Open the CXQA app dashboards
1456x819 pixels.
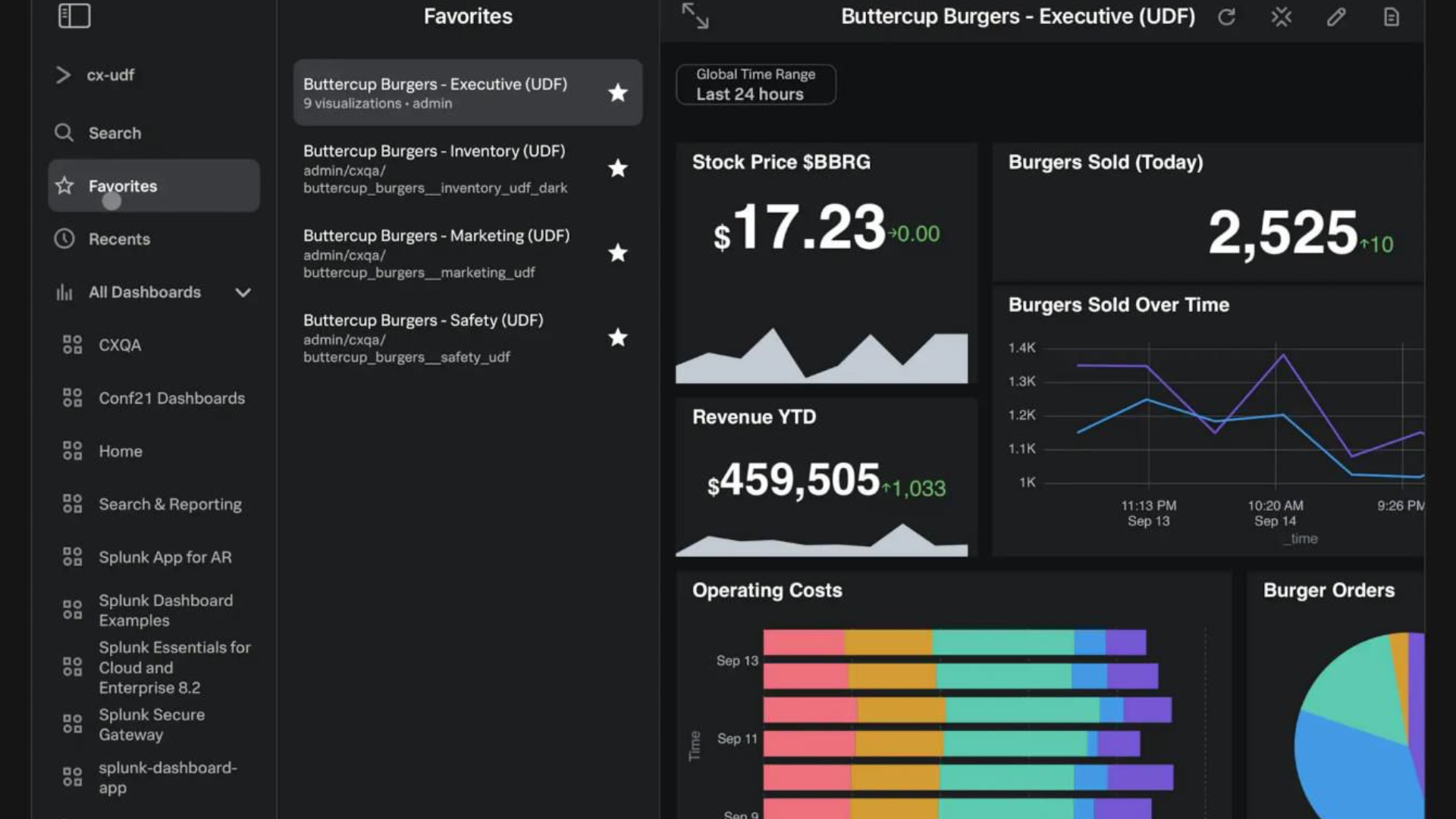click(120, 345)
